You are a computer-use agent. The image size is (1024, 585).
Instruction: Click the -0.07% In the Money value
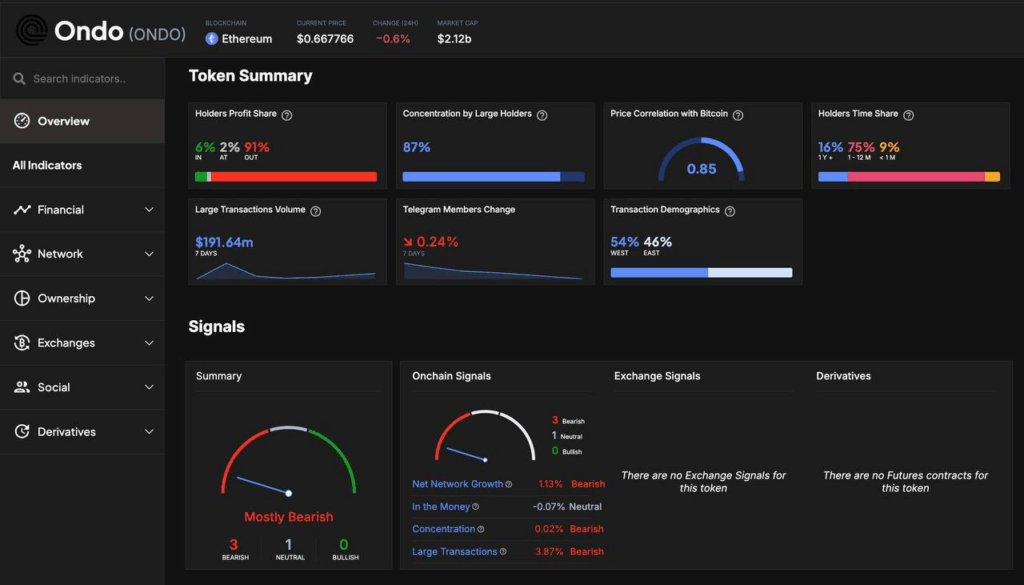(x=549, y=507)
